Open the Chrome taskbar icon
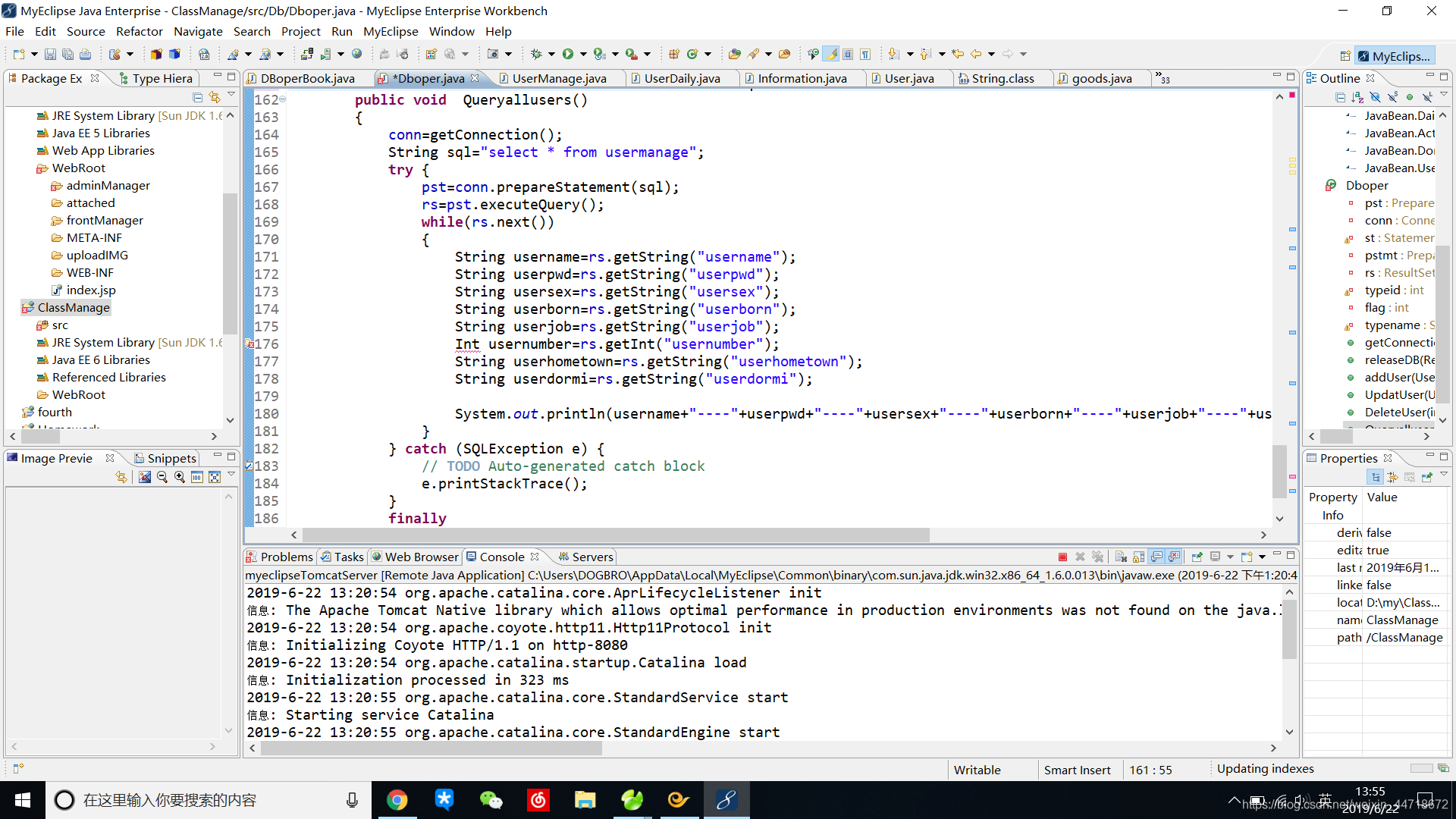 click(x=397, y=800)
